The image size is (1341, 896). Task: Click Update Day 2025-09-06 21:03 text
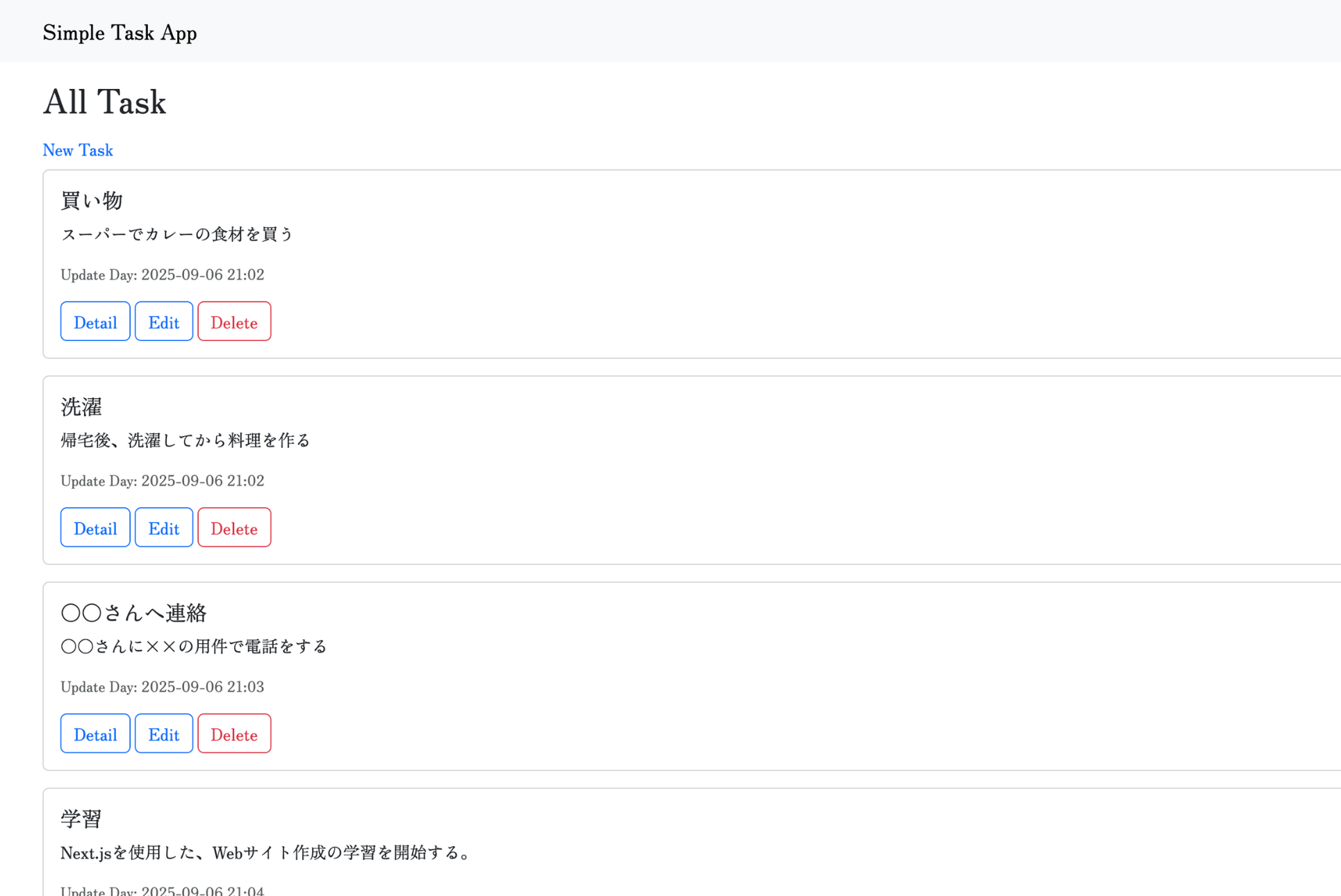[162, 687]
